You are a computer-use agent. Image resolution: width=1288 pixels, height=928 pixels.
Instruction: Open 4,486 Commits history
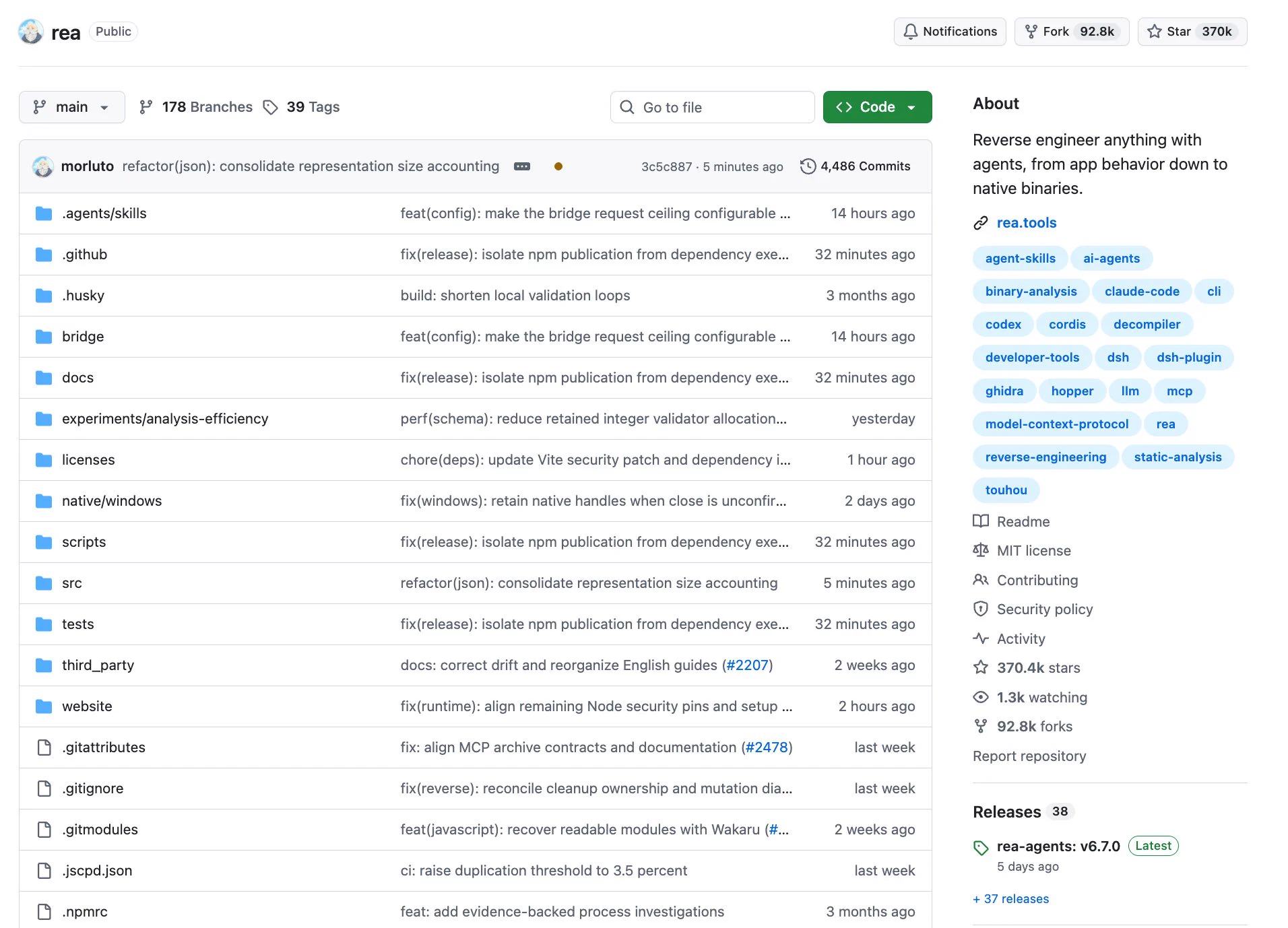[x=856, y=166]
